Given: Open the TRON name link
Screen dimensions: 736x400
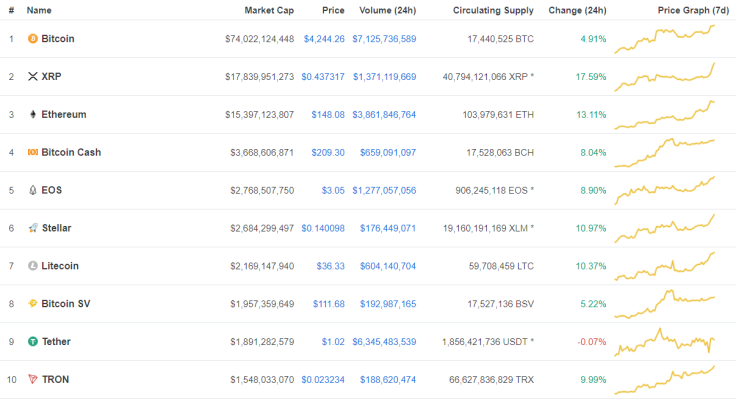Looking at the screenshot, I should (55, 379).
